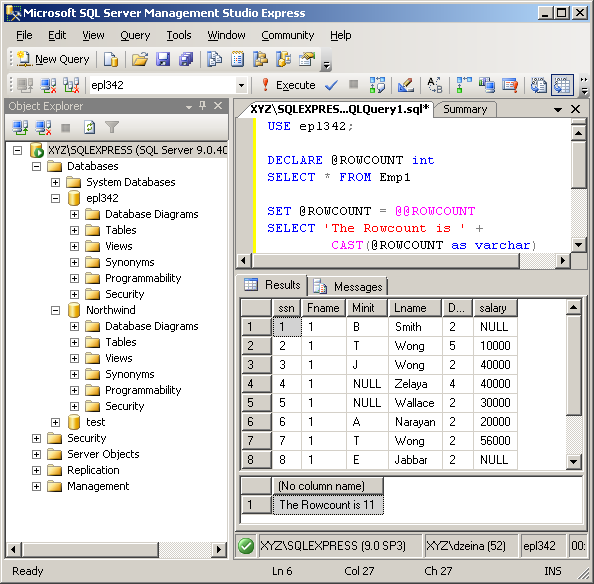The image size is (594, 584).
Task: Switch to the Messages tab
Action: pos(349,287)
